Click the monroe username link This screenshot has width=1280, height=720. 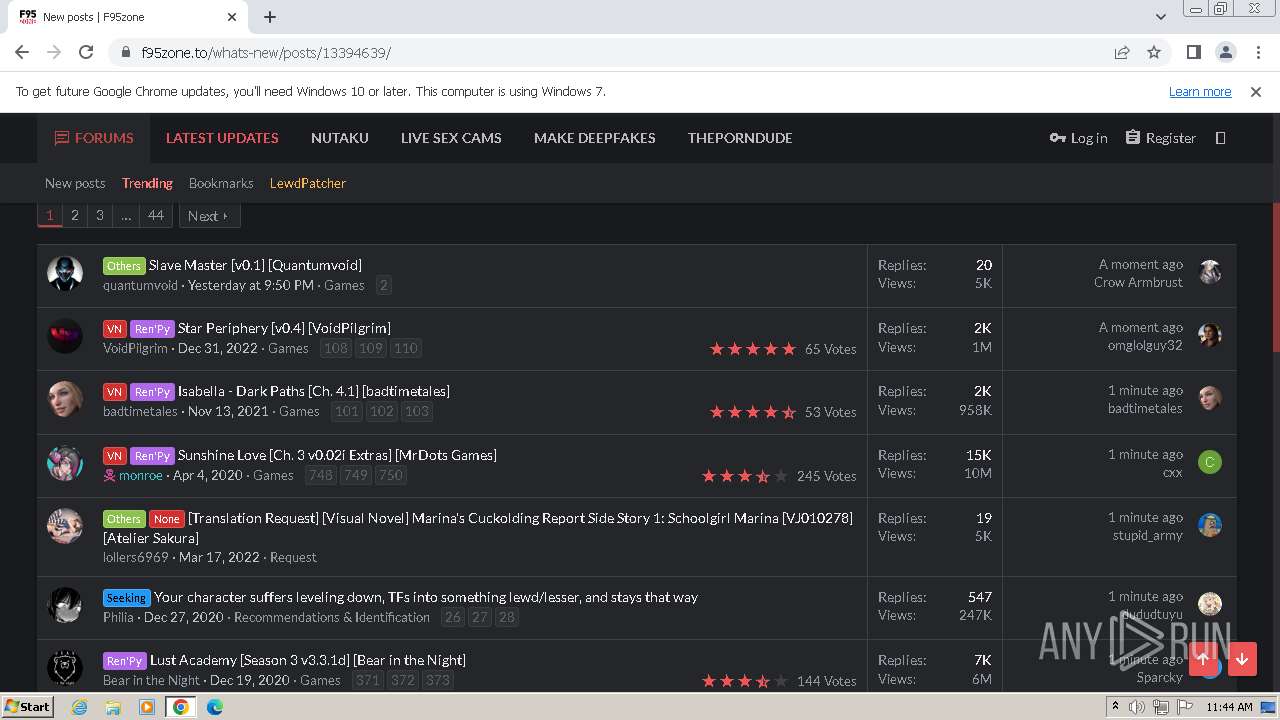(x=140, y=475)
